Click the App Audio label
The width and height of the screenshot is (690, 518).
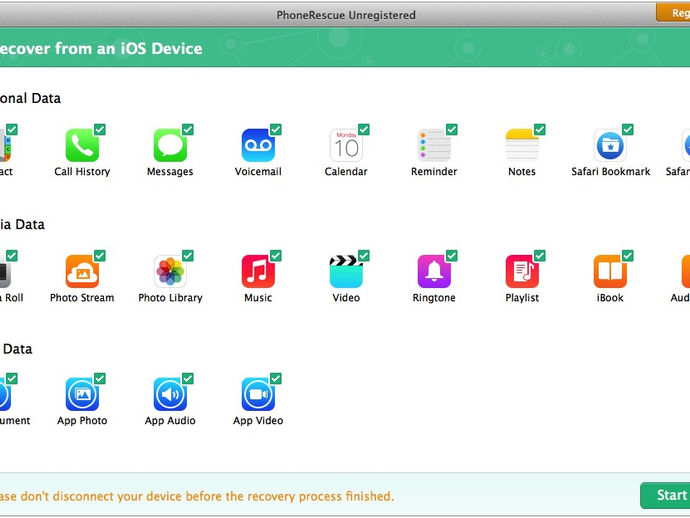[x=170, y=421]
